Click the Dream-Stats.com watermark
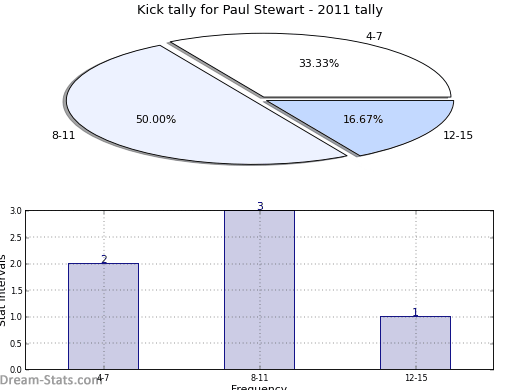This screenshot has height=390, width=520. [50, 380]
